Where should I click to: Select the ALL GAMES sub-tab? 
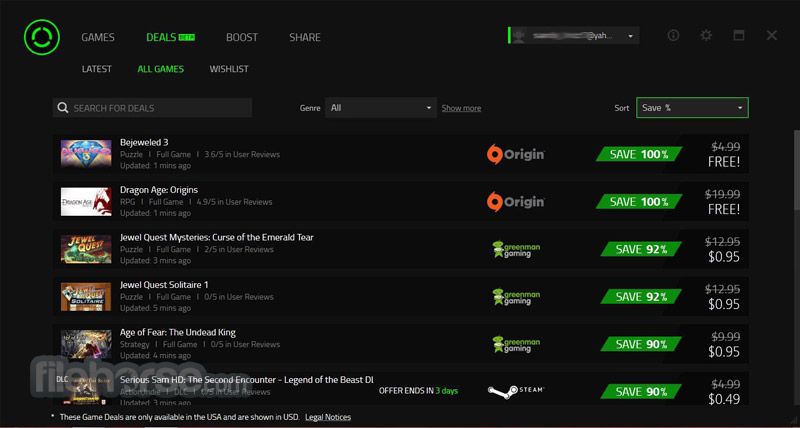[x=161, y=69]
